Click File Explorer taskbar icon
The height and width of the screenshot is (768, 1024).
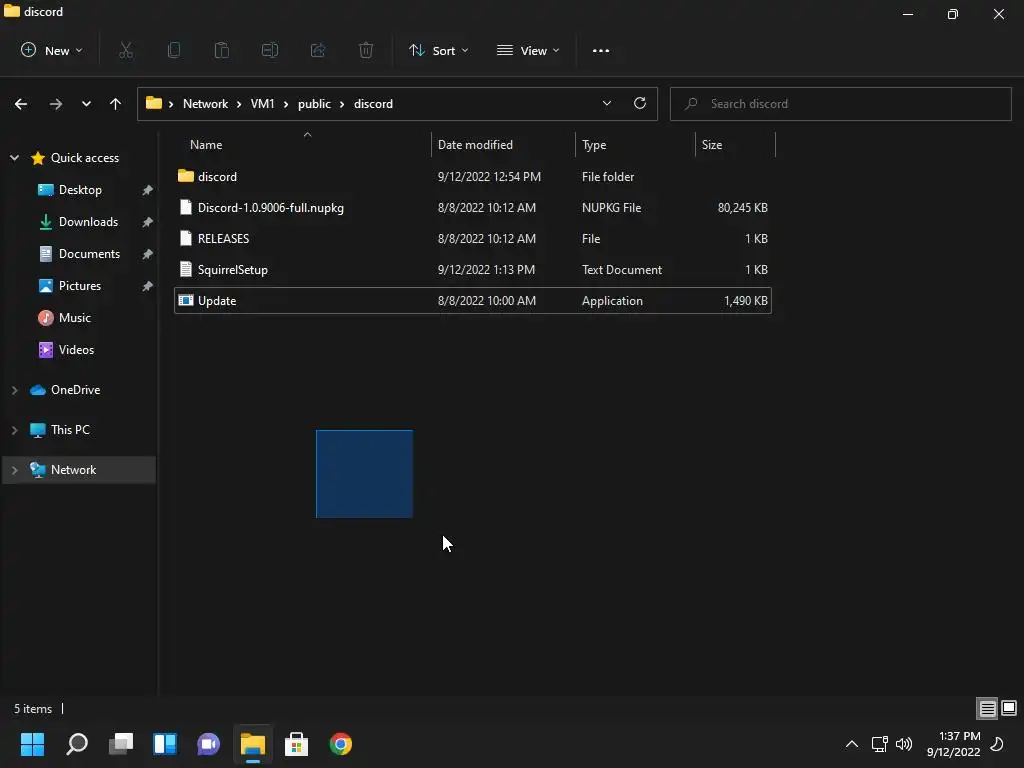click(x=253, y=744)
